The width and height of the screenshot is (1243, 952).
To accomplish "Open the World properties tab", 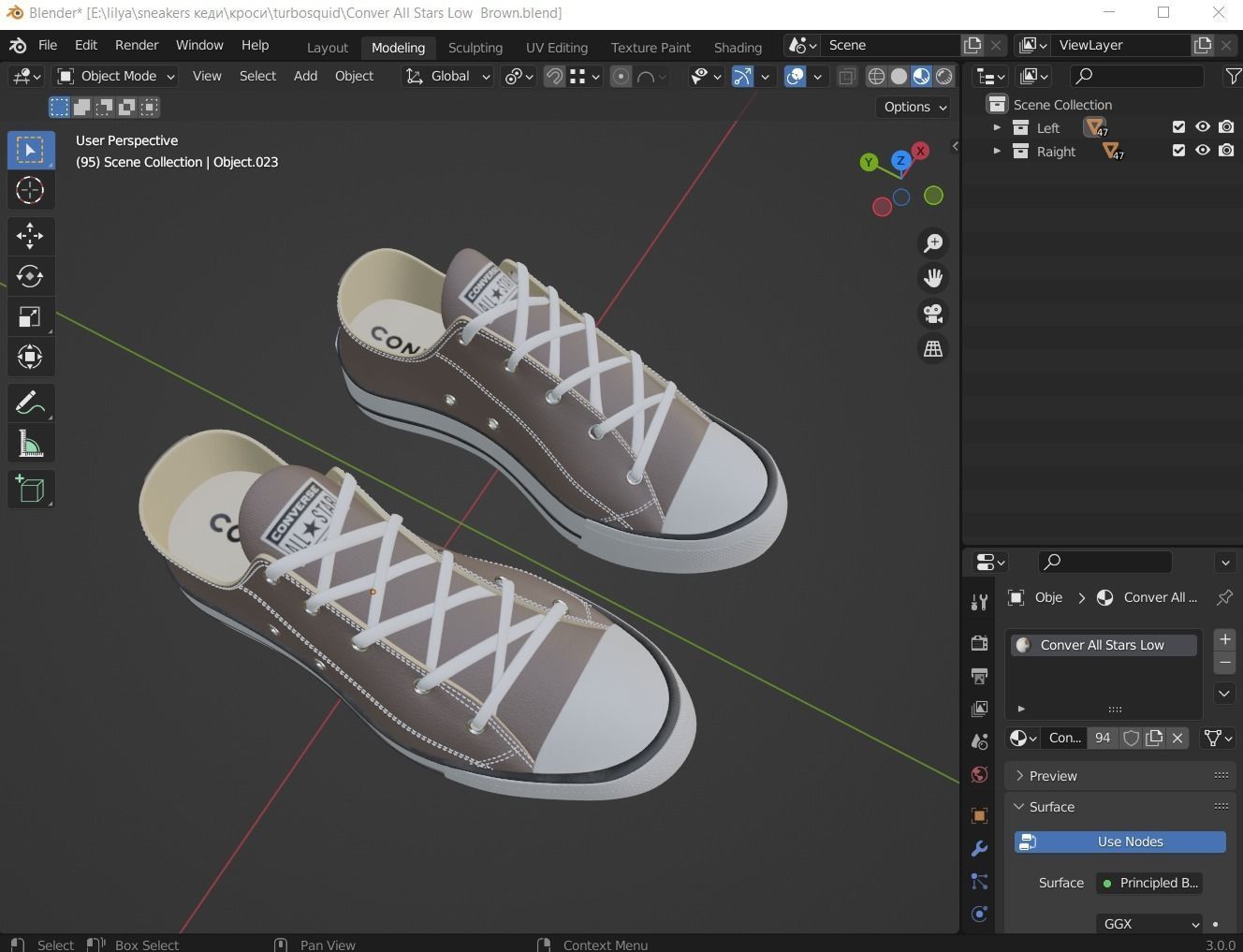I will tap(979, 774).
